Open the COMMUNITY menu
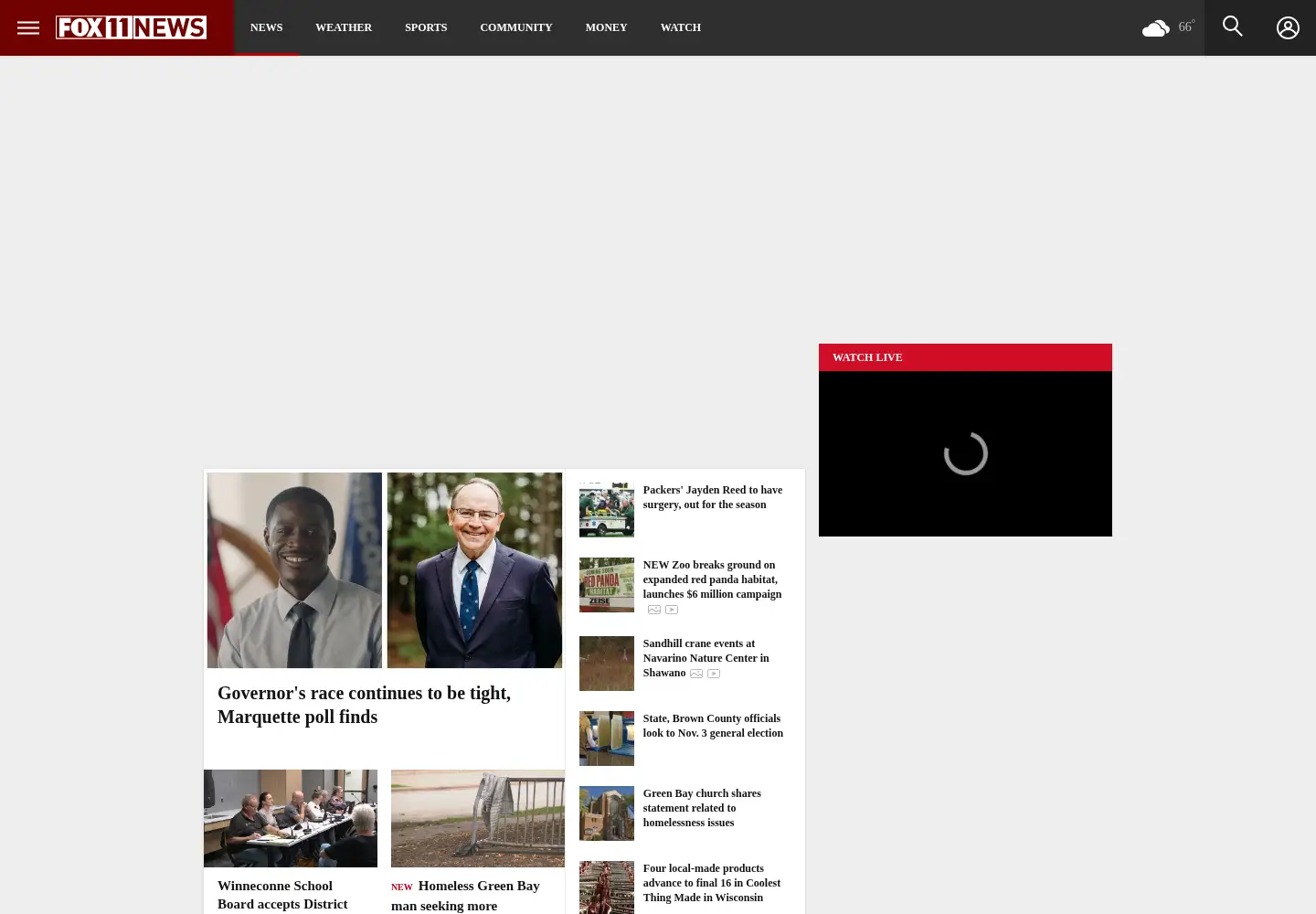Image resolution: width=1316 pixels, height=914 pixels. 516,27
